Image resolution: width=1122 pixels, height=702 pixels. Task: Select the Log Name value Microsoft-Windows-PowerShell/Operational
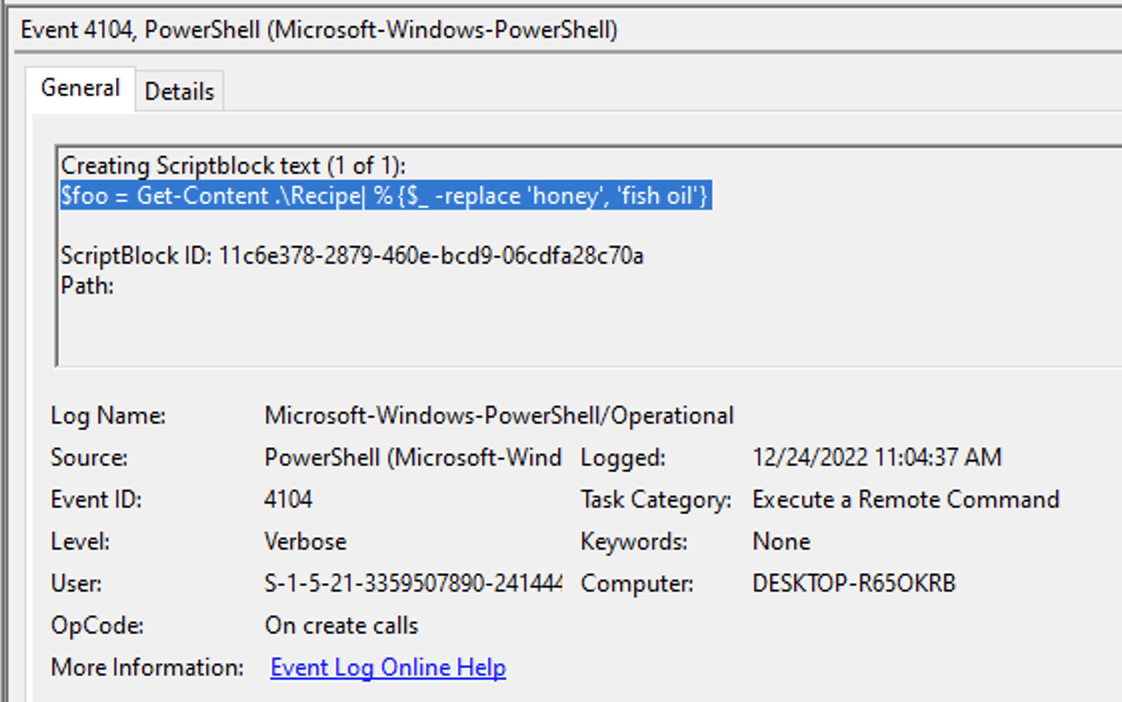[499, 416]
